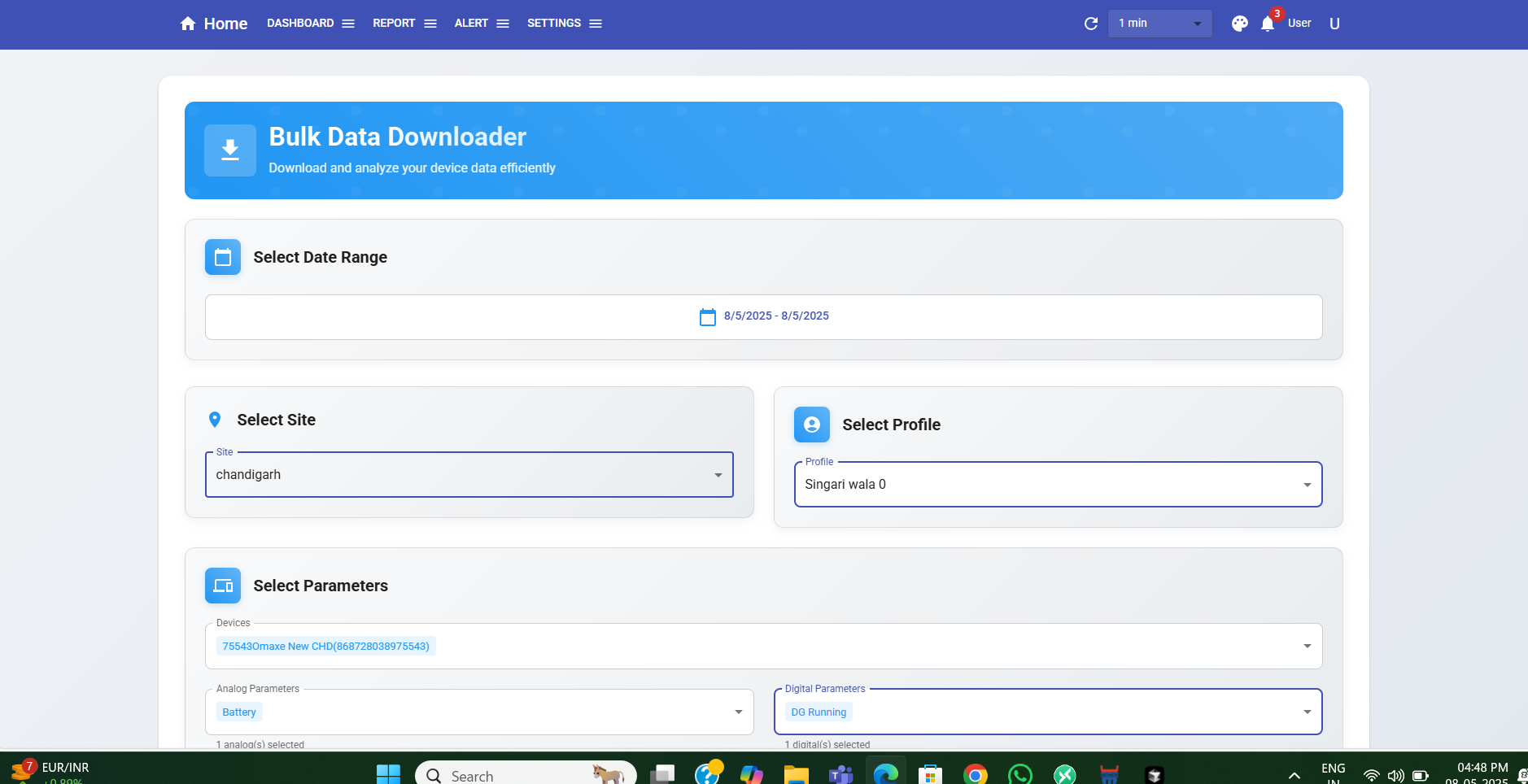Open Chrome from the taskbar

click(x=975, y=775)
